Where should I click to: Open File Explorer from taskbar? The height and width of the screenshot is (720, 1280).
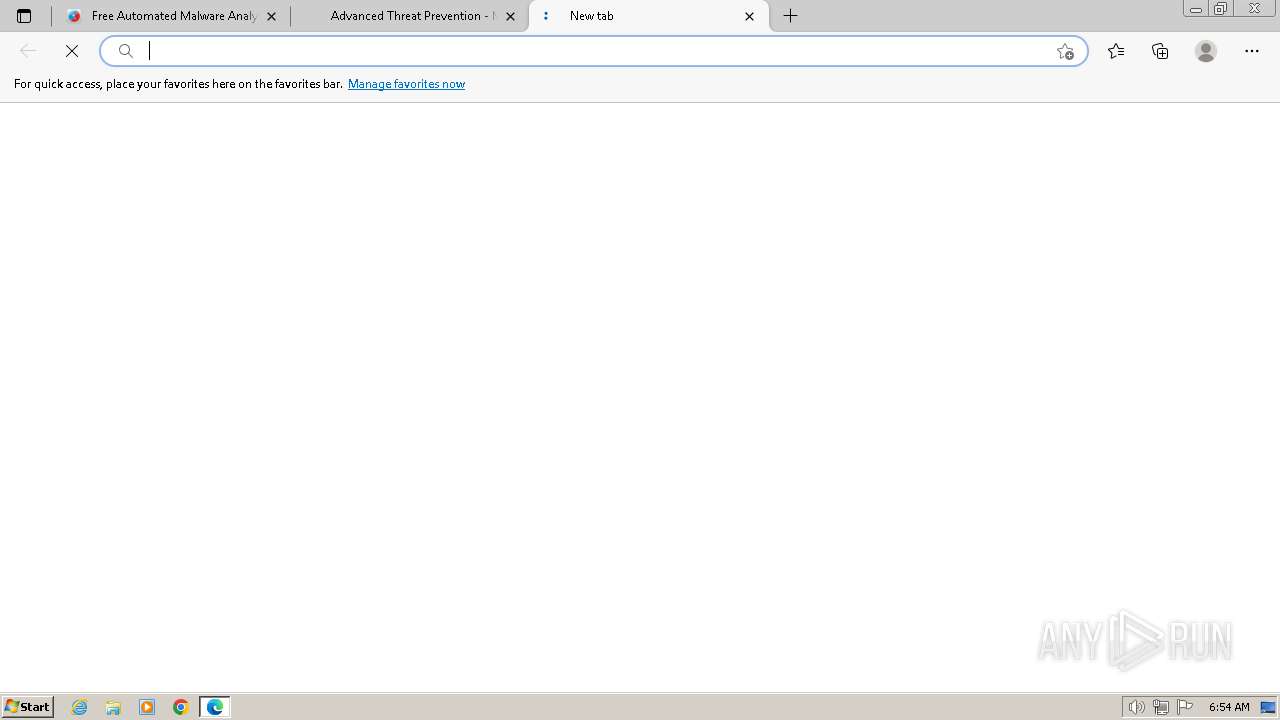click(113, 707)
